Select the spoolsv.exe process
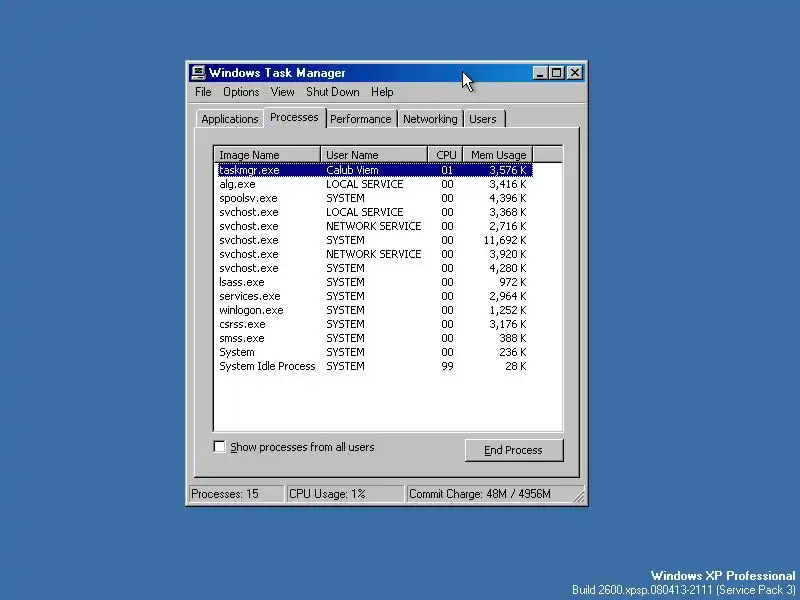The width and height of the screenshot is (800, 600). (x=374, y=198)
